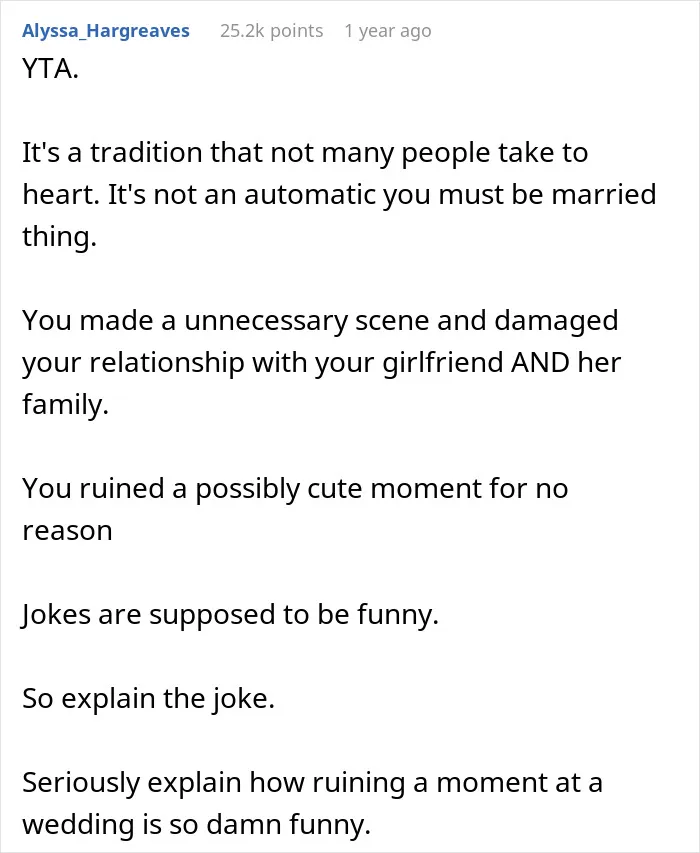The width and height of the screenshot is (700, 853).
Task: Click the line "your relationship with your girlfriend"
Action: coord(321,363)
